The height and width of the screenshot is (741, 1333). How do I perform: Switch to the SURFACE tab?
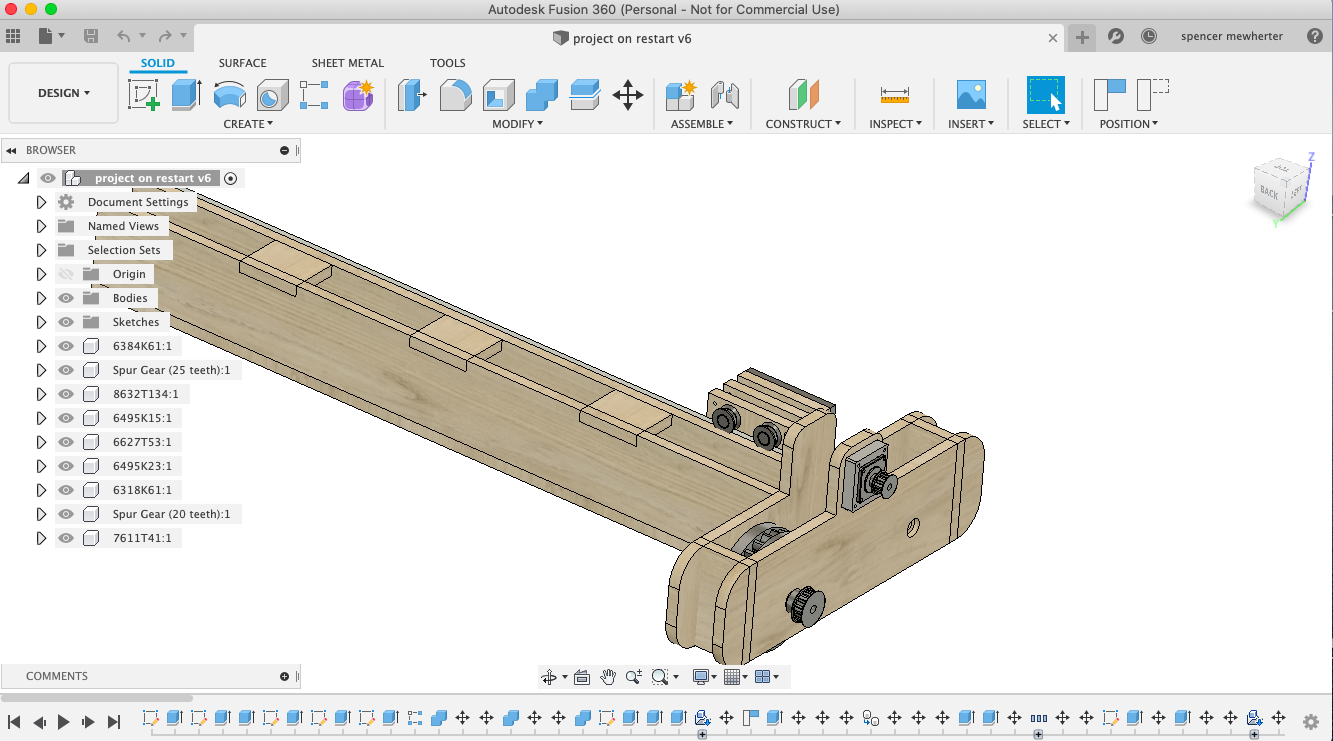pos(243,63)
